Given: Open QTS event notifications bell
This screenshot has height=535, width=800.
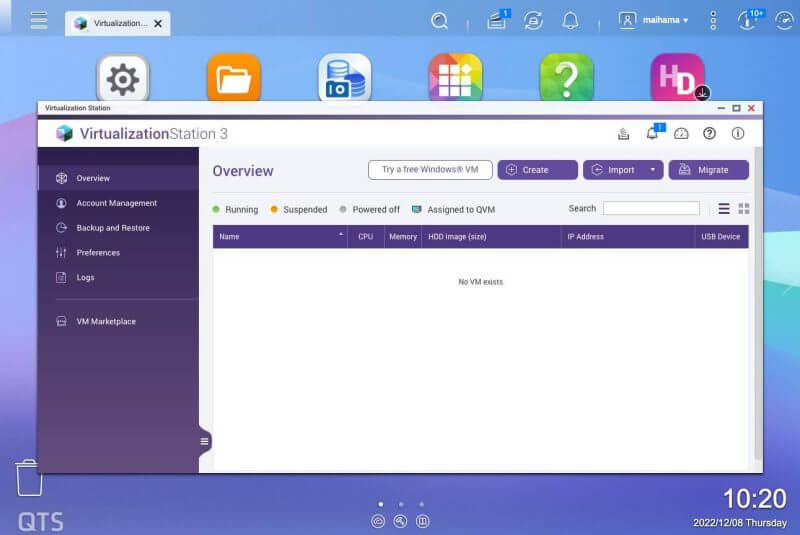Looking at the screenshot, I should pyautogui.click(x=570, y=21).
